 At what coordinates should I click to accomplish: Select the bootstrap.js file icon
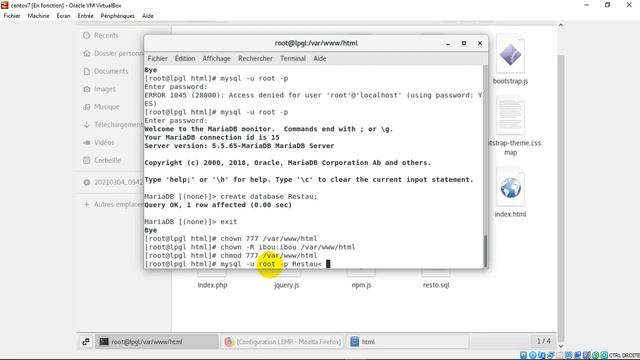click(510, 55)
